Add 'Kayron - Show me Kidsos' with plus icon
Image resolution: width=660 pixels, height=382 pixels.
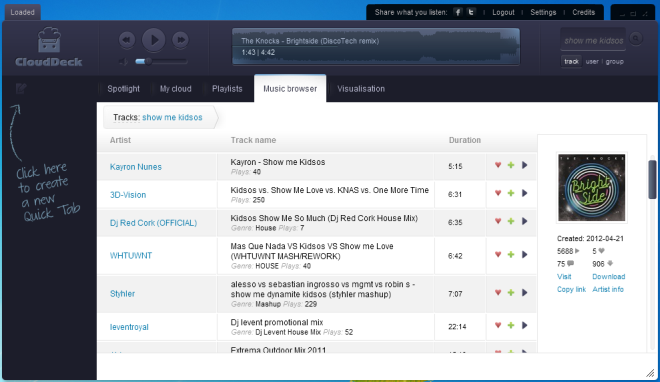[x=511, y=165]
